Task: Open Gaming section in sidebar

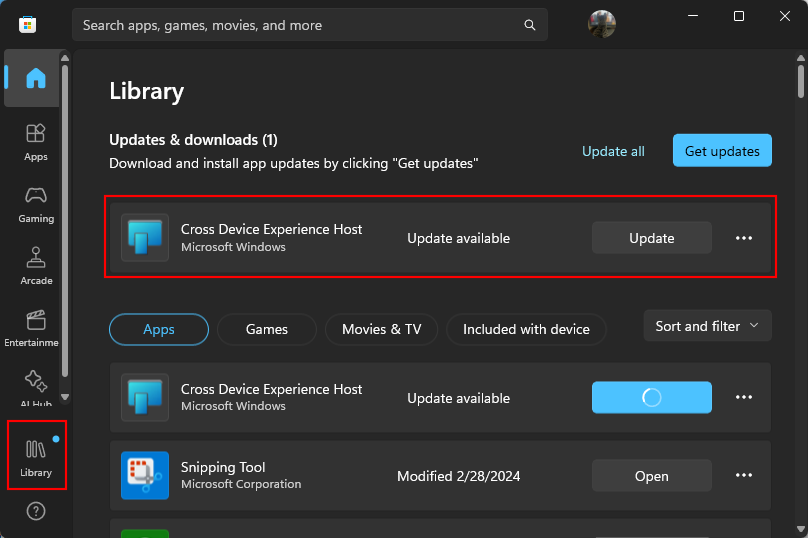Action: click(36, 205)
